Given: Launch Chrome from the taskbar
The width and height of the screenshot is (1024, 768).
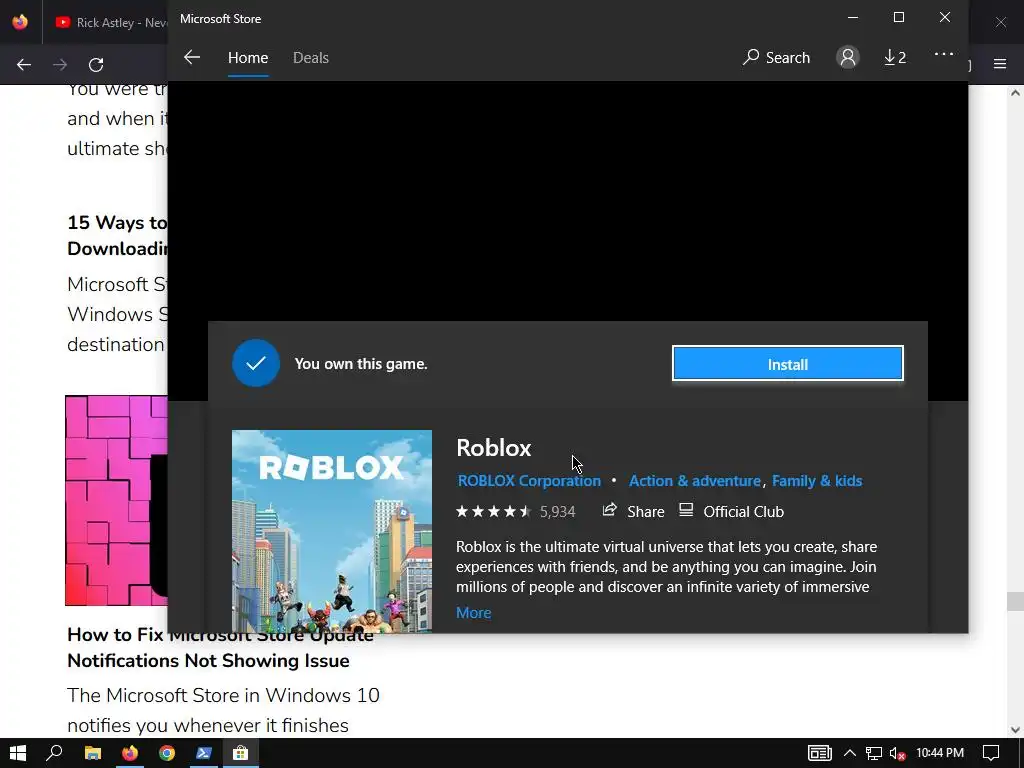Looking at the screenshot, I should pyautogui.click(x=167, y=753).
